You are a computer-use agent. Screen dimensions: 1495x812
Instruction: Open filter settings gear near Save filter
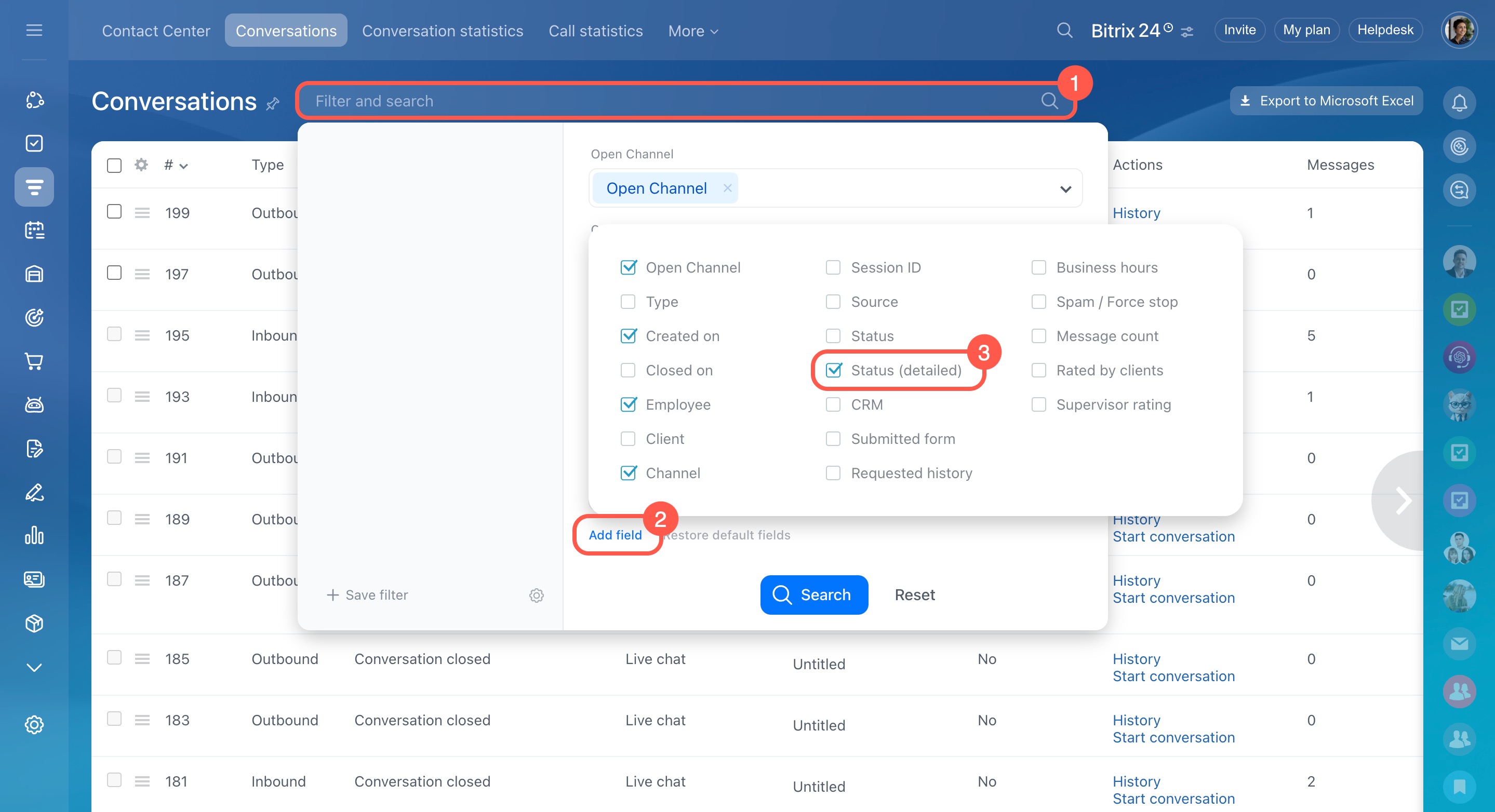(536, 595)
